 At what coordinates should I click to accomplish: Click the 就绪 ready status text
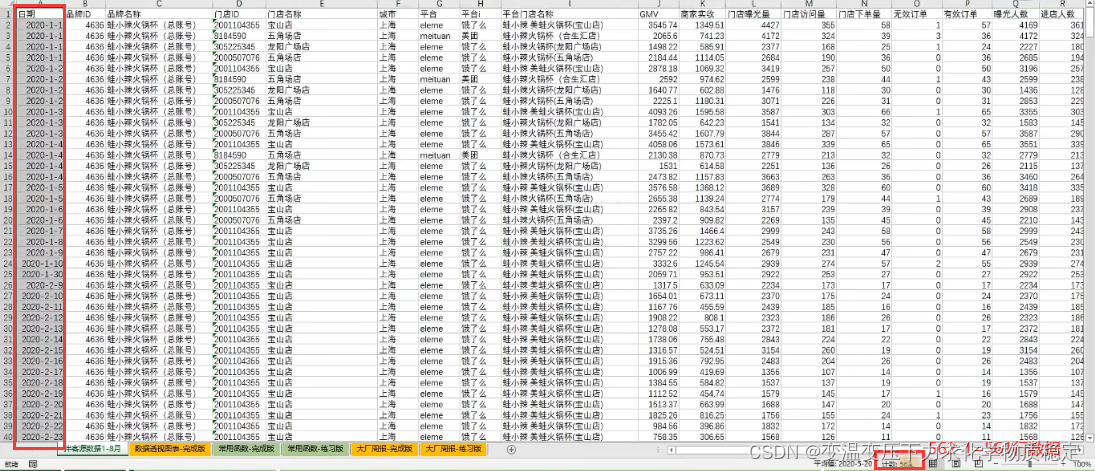[11, 464]
